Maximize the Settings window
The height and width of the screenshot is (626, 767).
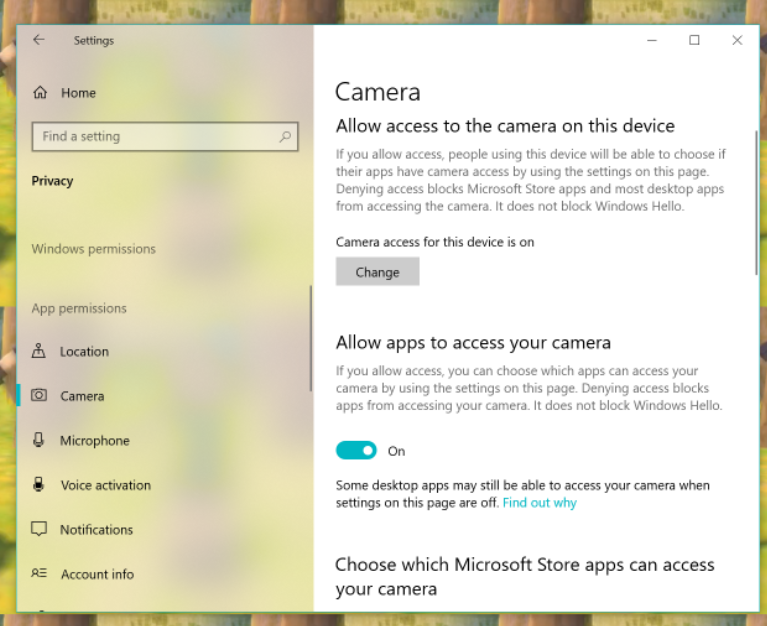[x=694, y=41]
